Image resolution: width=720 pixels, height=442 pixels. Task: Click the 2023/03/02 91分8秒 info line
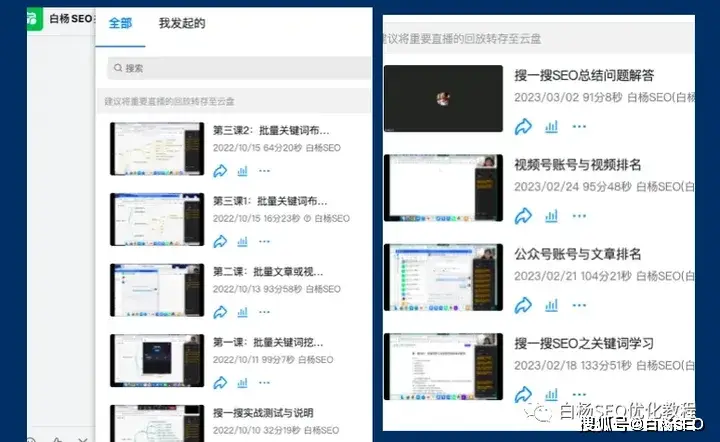coord(604,97)
